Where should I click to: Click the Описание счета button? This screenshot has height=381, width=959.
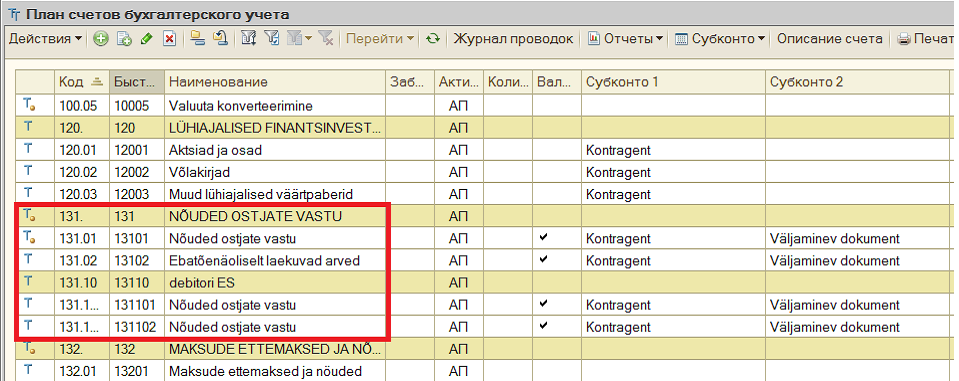pos(829,39)
